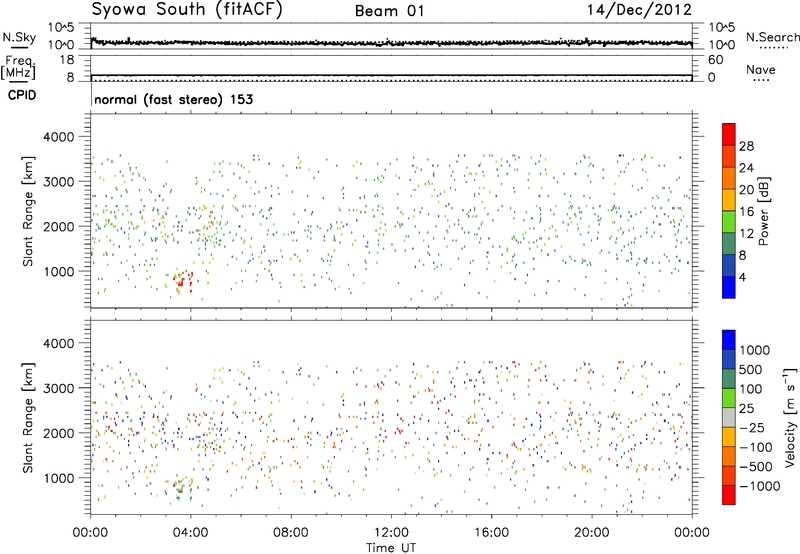Click the '28' tick on Power scale
The image size is (800, 554).
coord(746,146)
